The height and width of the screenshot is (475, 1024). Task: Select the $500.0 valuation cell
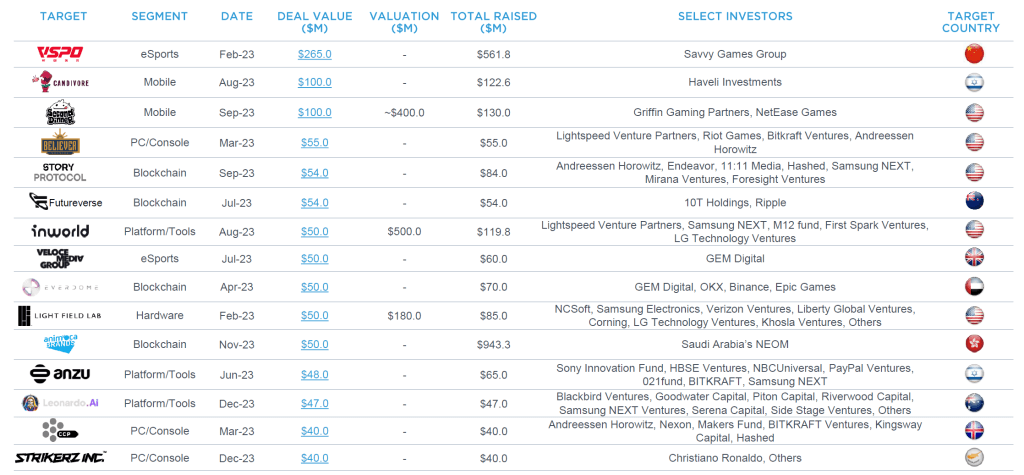coord(404,231)
